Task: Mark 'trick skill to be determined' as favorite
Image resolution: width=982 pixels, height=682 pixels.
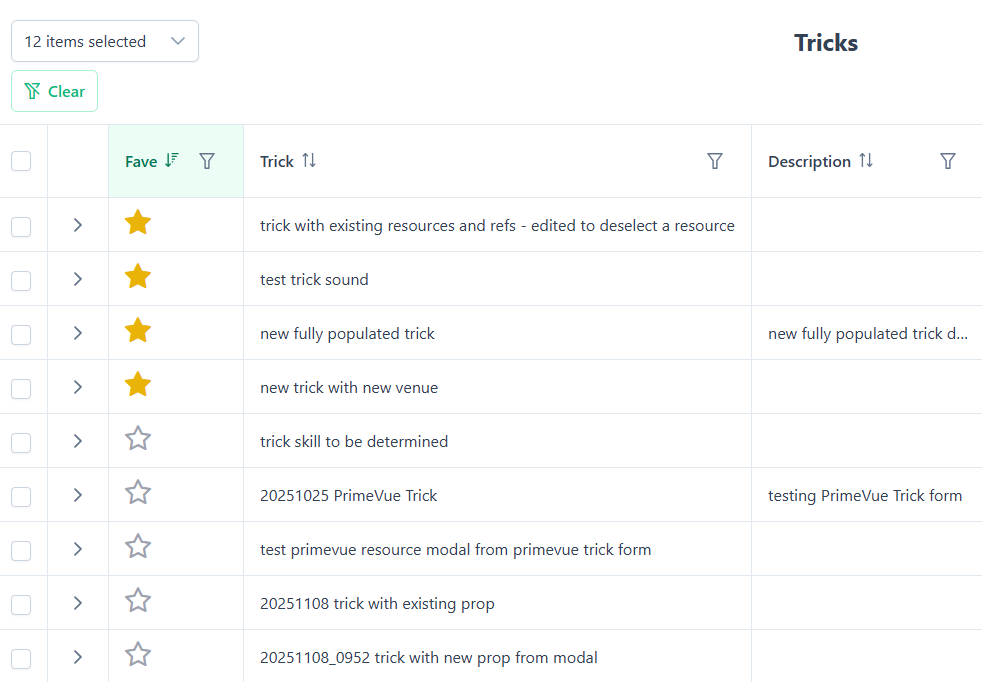Action: (x=138, y=440)
